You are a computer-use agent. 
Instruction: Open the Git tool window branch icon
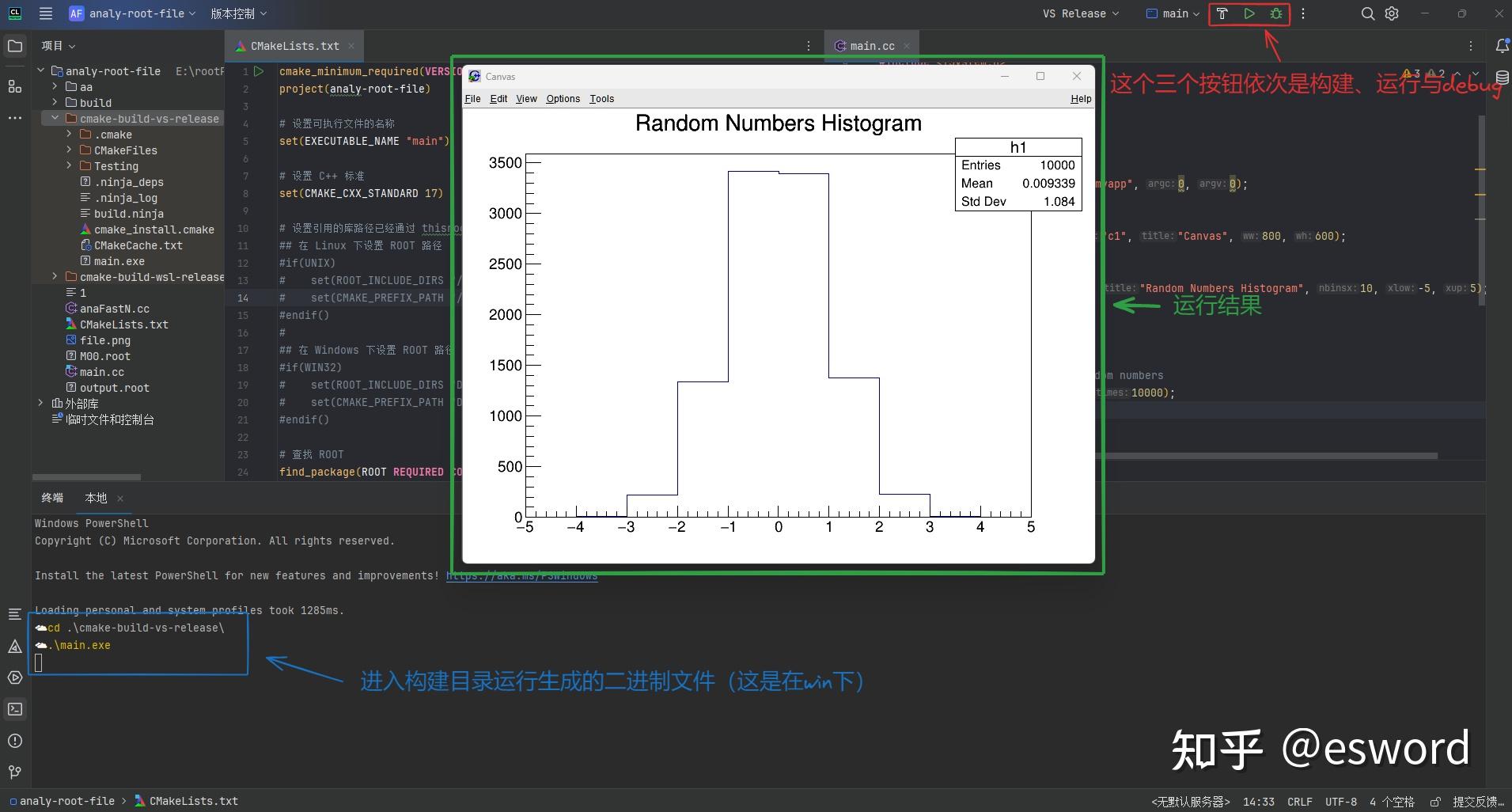click(14, 772)
